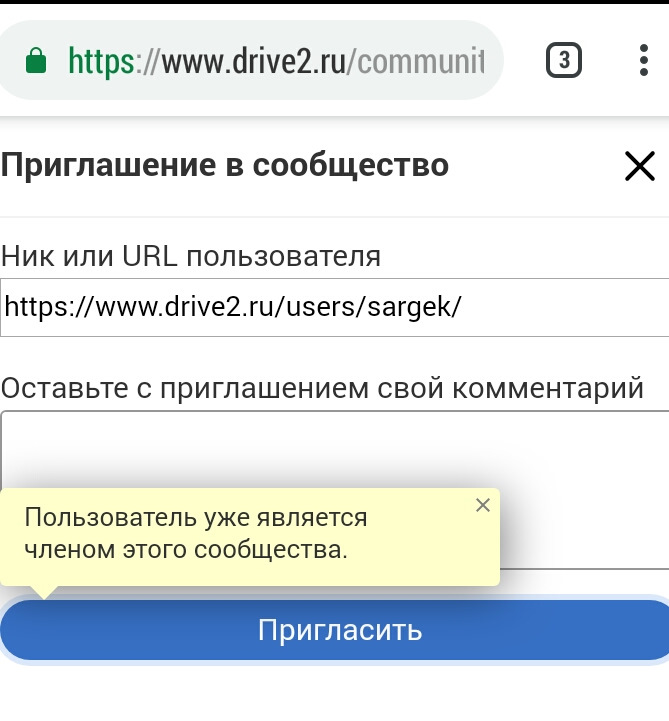Click the empty white area below Пригласить
The height and width of the screenshot is (721, 669).
pyautogui.click(x=334, y=692)
